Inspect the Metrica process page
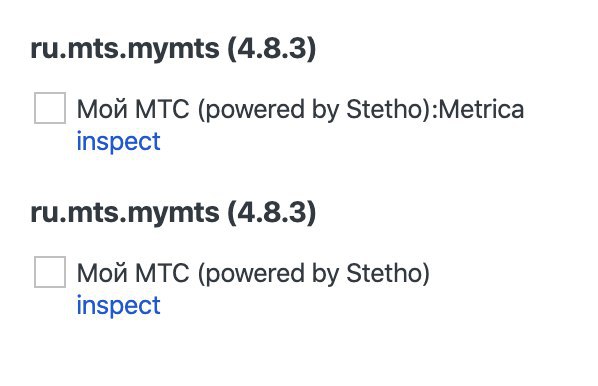 pos(119,142)
